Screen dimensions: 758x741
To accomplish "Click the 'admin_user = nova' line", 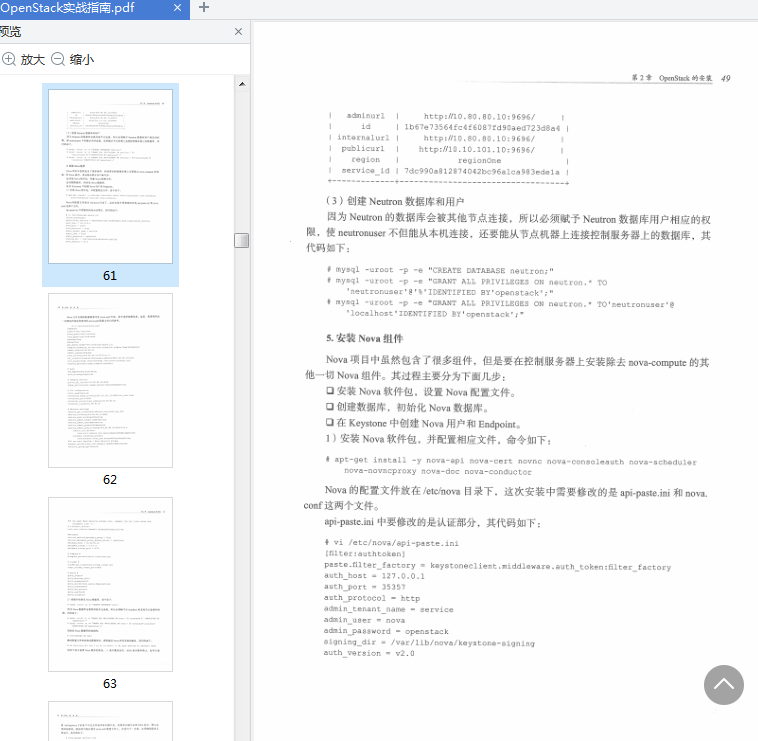I will (364, 620).
